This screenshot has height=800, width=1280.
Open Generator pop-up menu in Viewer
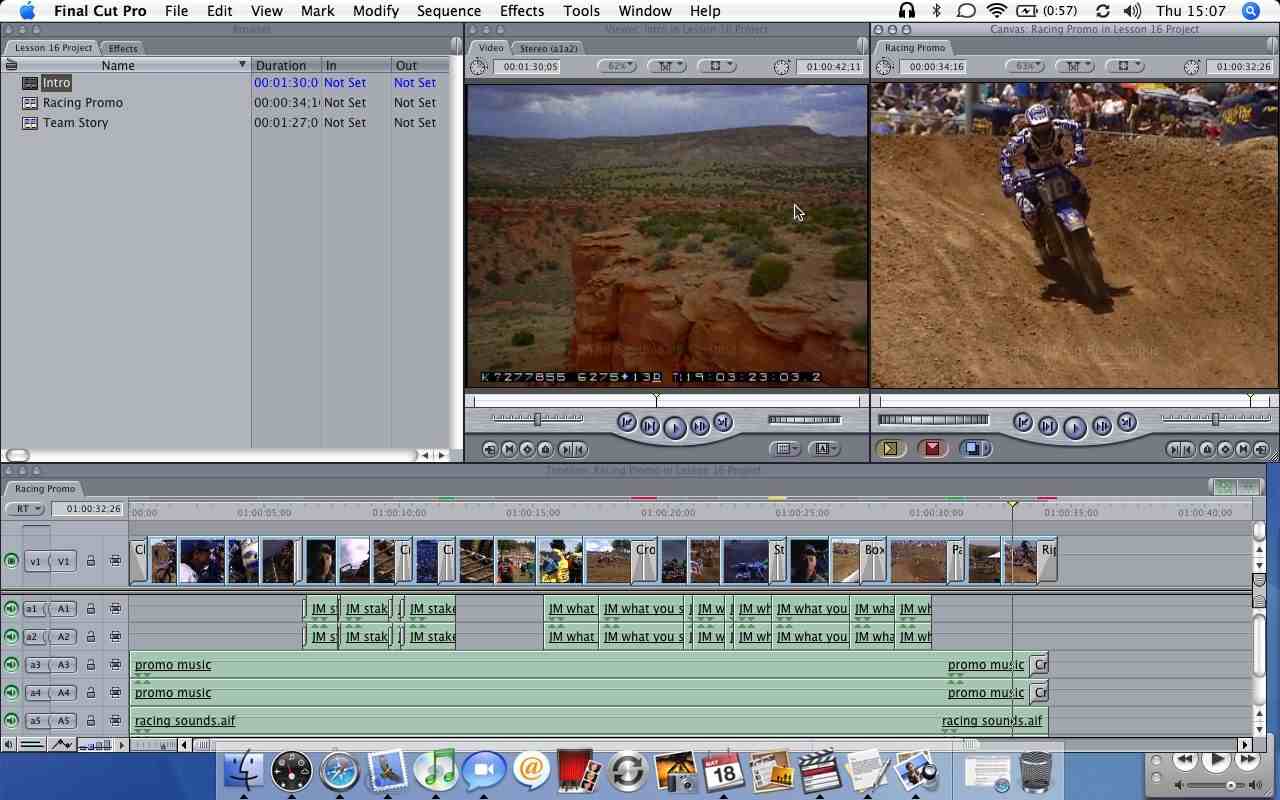(x=825, y=449)
